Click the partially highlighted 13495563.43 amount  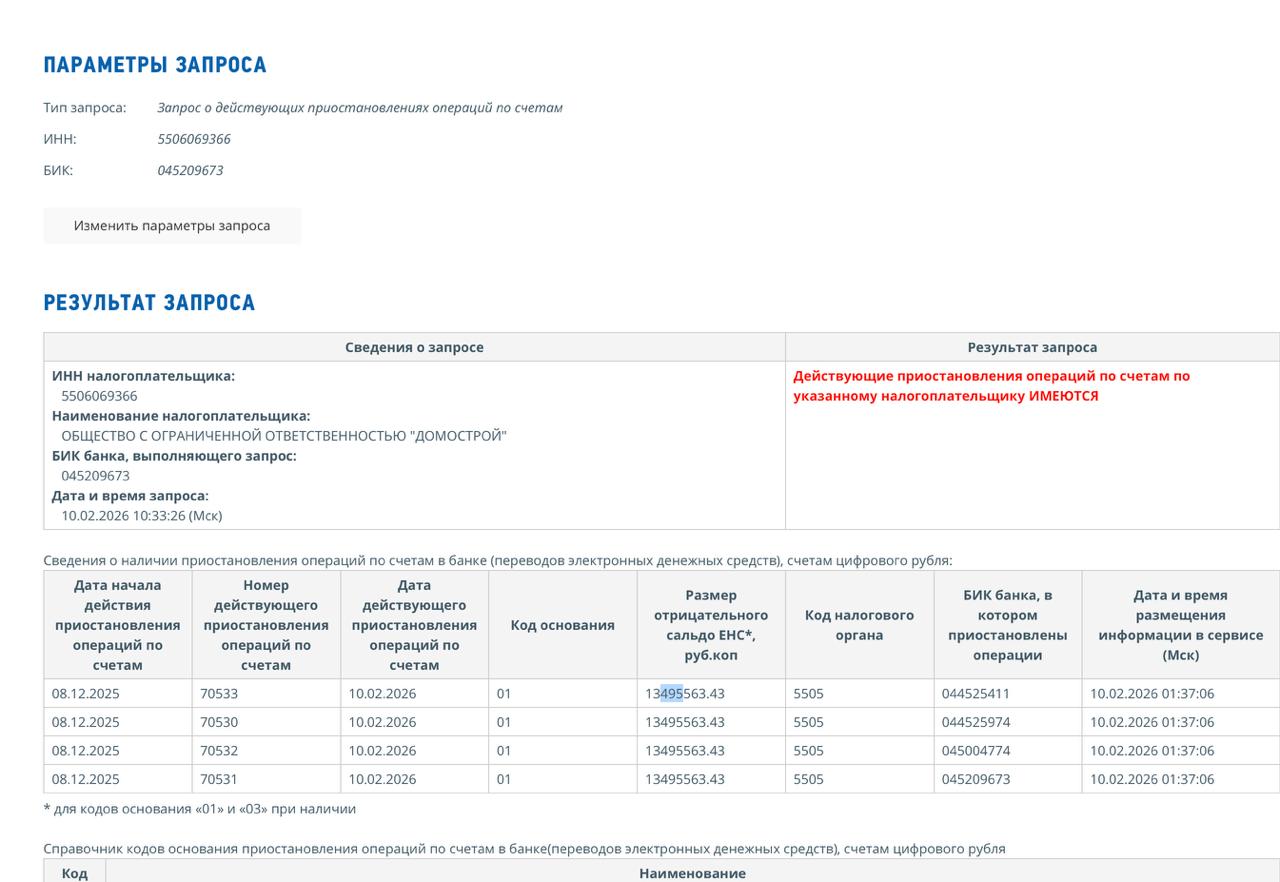pos(685,694)
